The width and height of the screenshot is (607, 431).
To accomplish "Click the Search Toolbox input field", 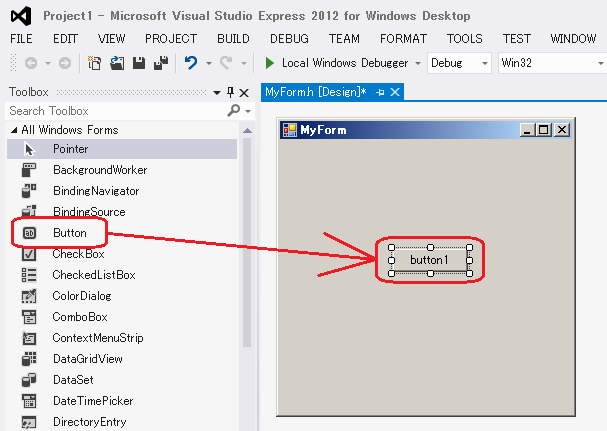I will (x=115, y=111).
